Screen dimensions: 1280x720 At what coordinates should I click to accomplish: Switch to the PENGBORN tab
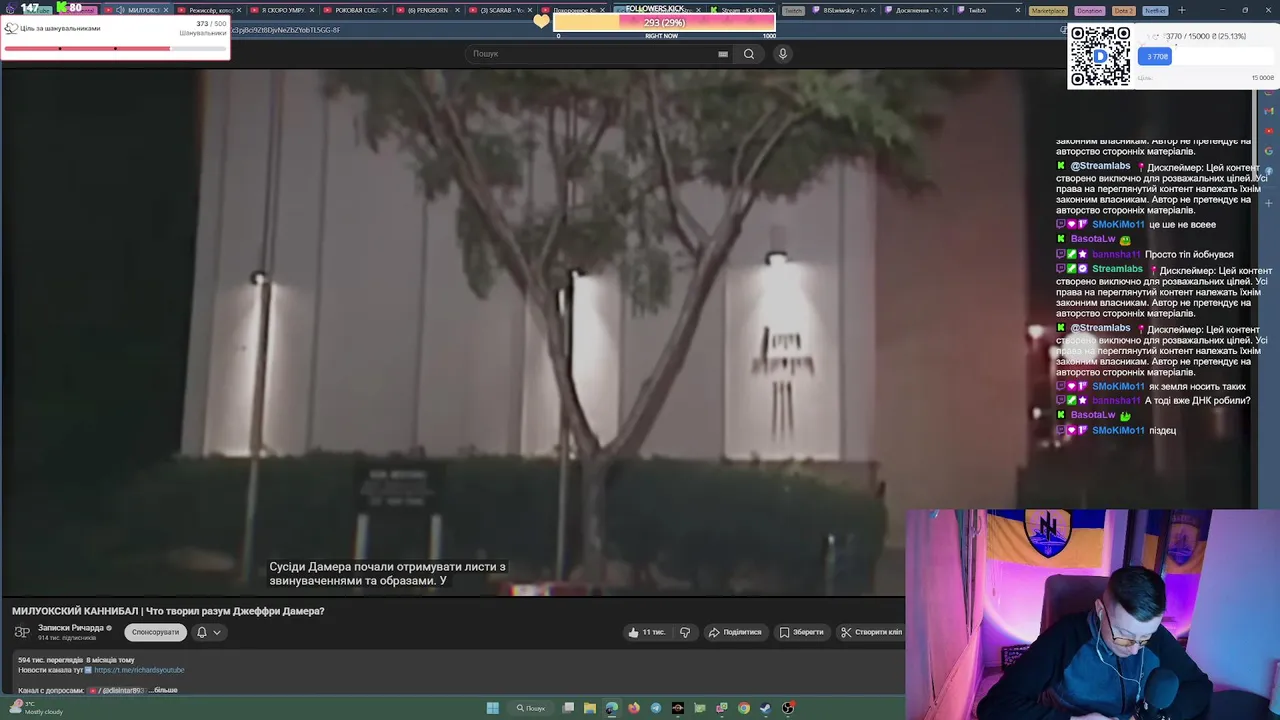pos(428,10)
